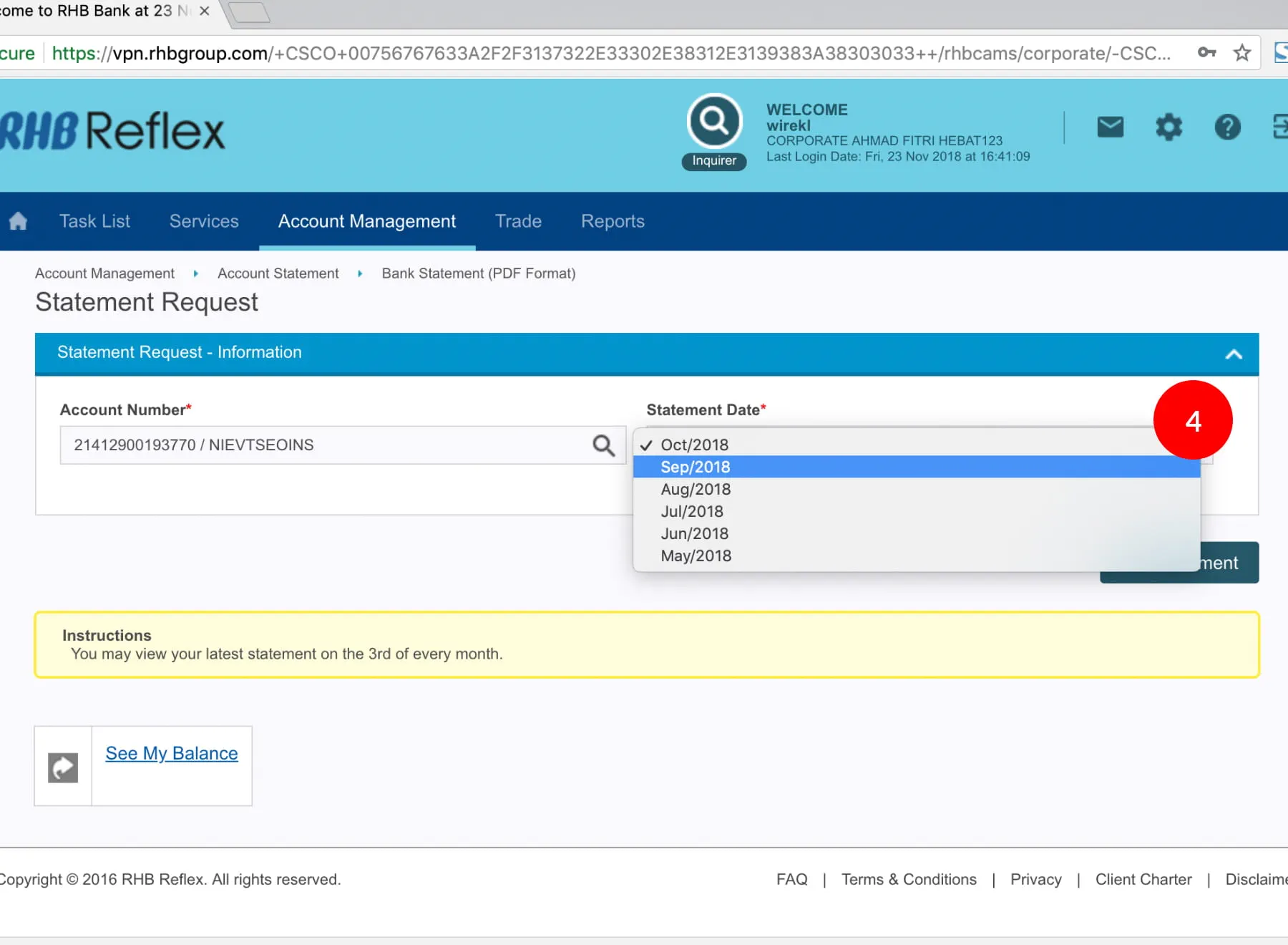The height and width of the screenshot is (945, 1288).
Task: Click the Inquirer role magnifier icon
Action: [714, 121]
